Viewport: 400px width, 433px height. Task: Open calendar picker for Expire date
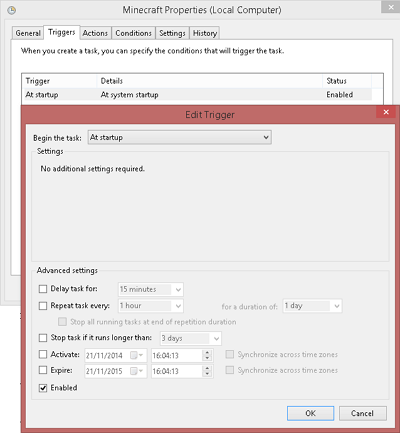(137, 371)
